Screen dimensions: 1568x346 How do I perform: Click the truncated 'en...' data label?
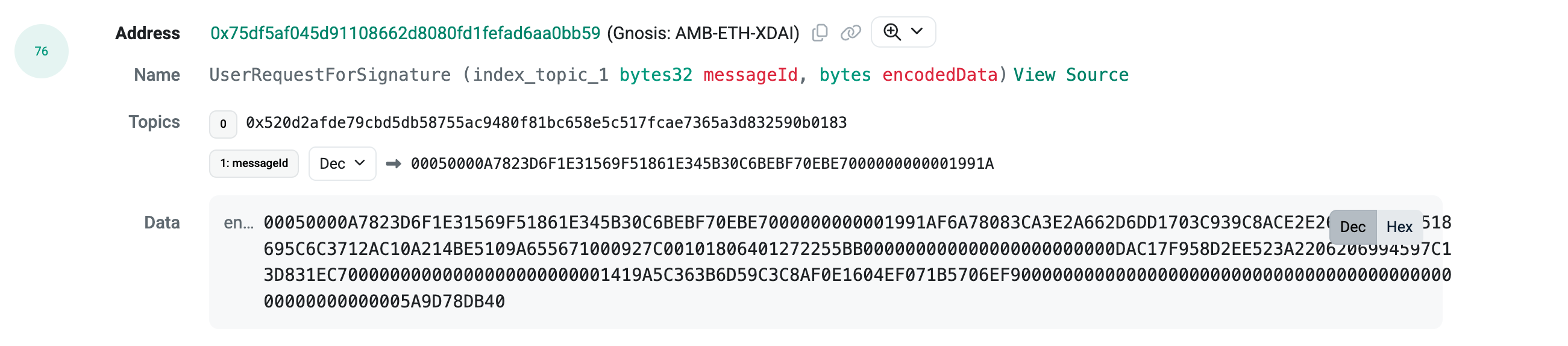pyautogui.click(x=239, y=223)
